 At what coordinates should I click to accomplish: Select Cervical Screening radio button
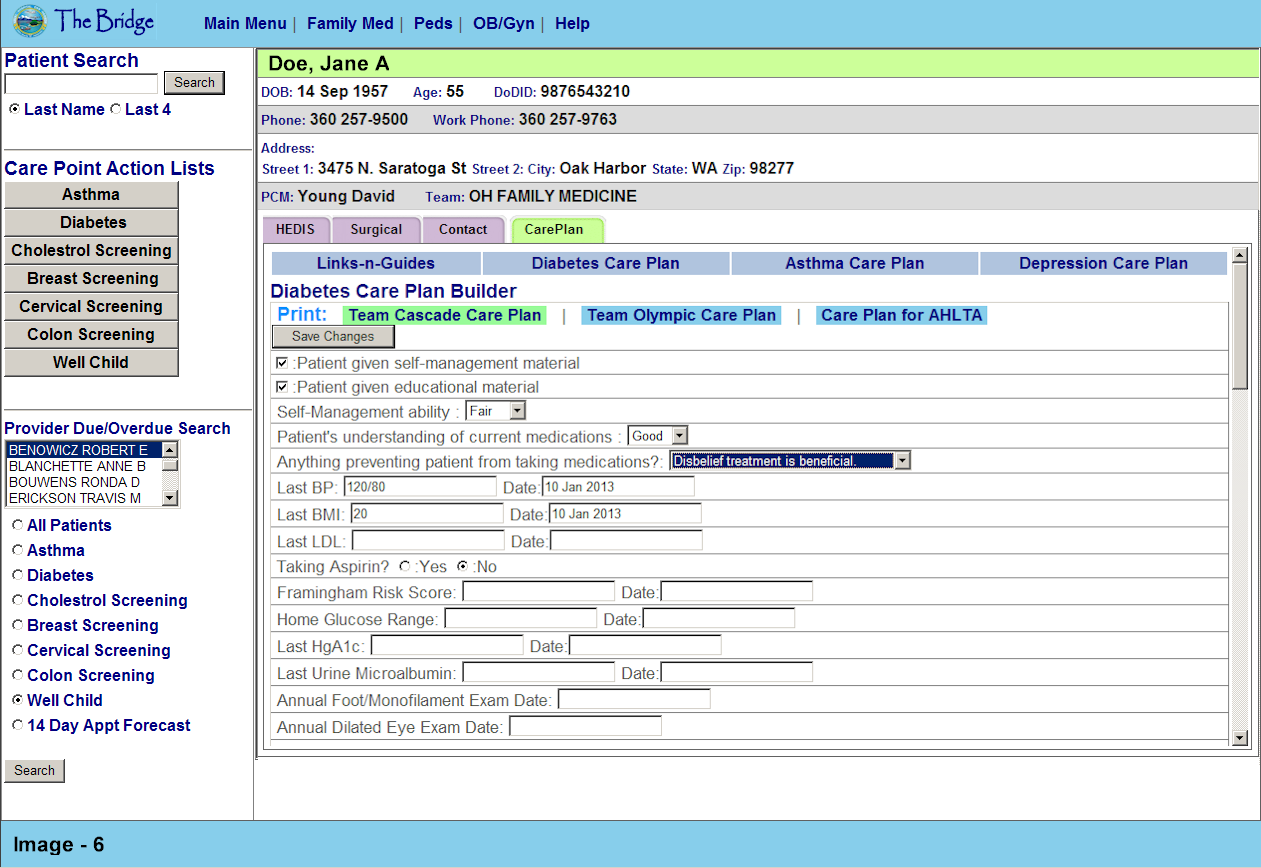point(18,650)
